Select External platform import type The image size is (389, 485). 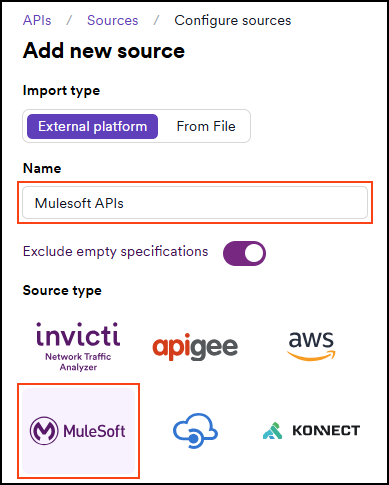point(92,126)
